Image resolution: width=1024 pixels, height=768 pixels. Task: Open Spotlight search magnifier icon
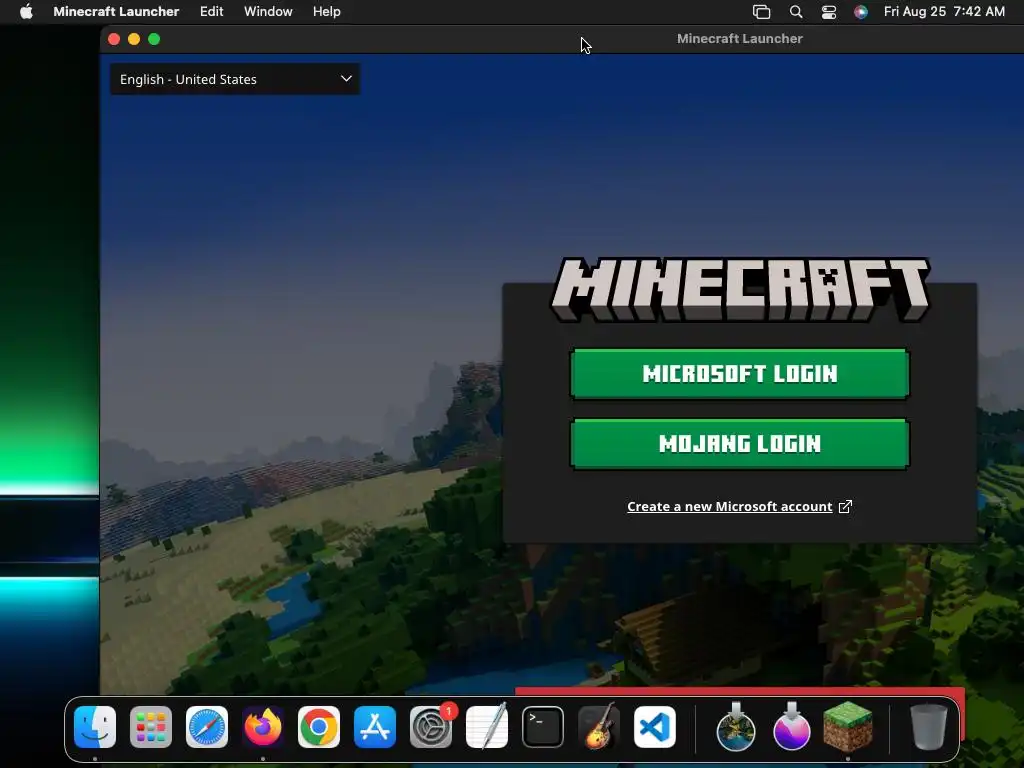795,12
